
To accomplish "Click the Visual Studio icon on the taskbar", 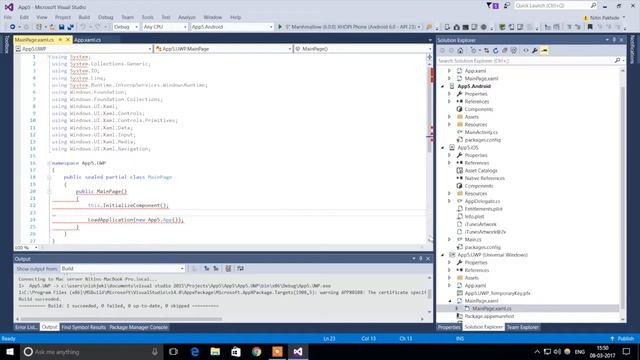I will pos(298,351).
